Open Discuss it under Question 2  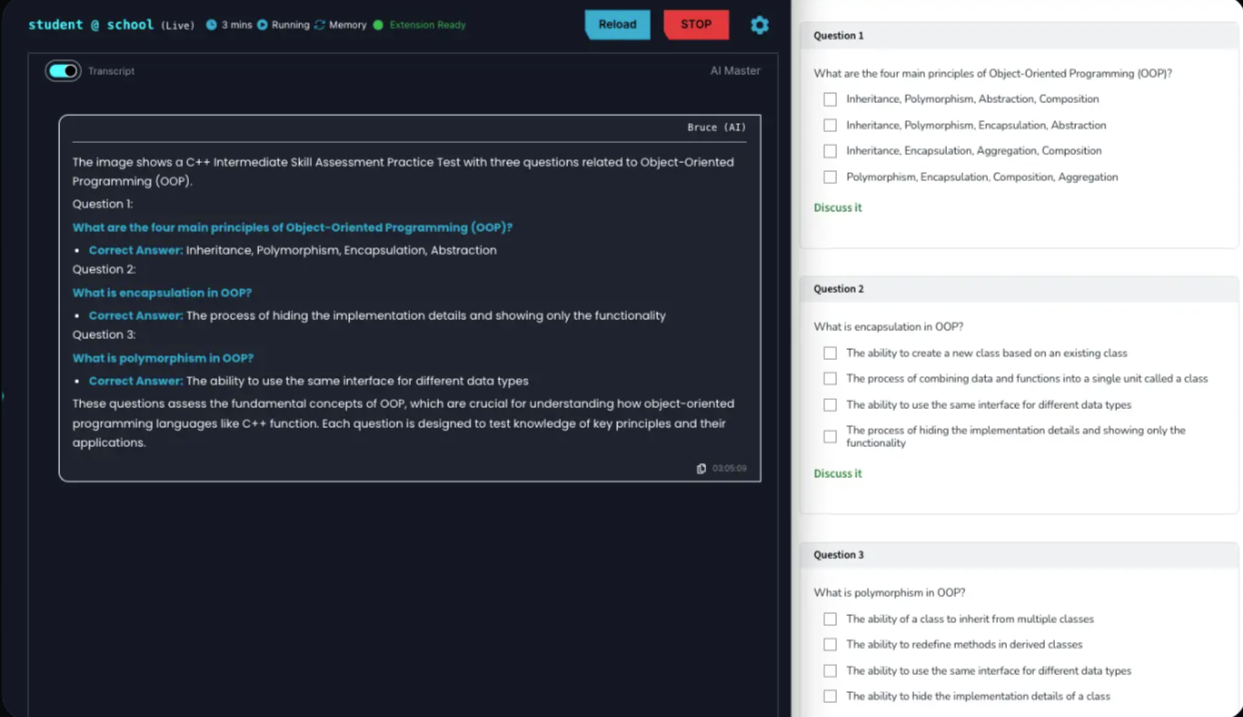point(837,473)
